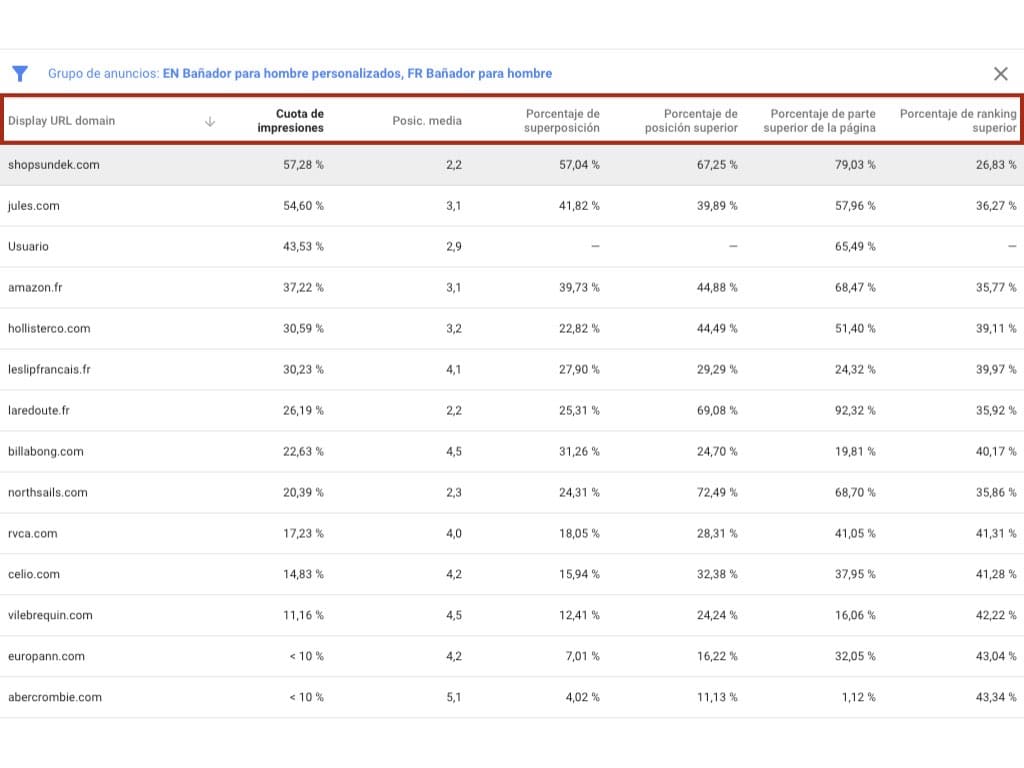Select vilebrequin.com in the table

tap(50, 615)
